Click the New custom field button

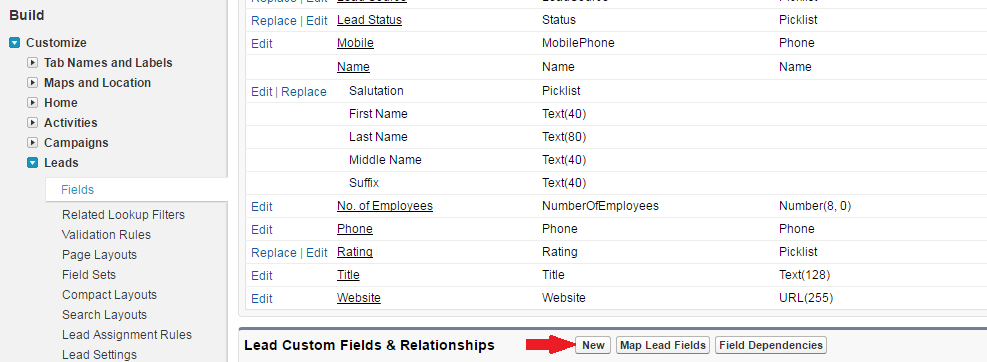[x=593, y=345]
